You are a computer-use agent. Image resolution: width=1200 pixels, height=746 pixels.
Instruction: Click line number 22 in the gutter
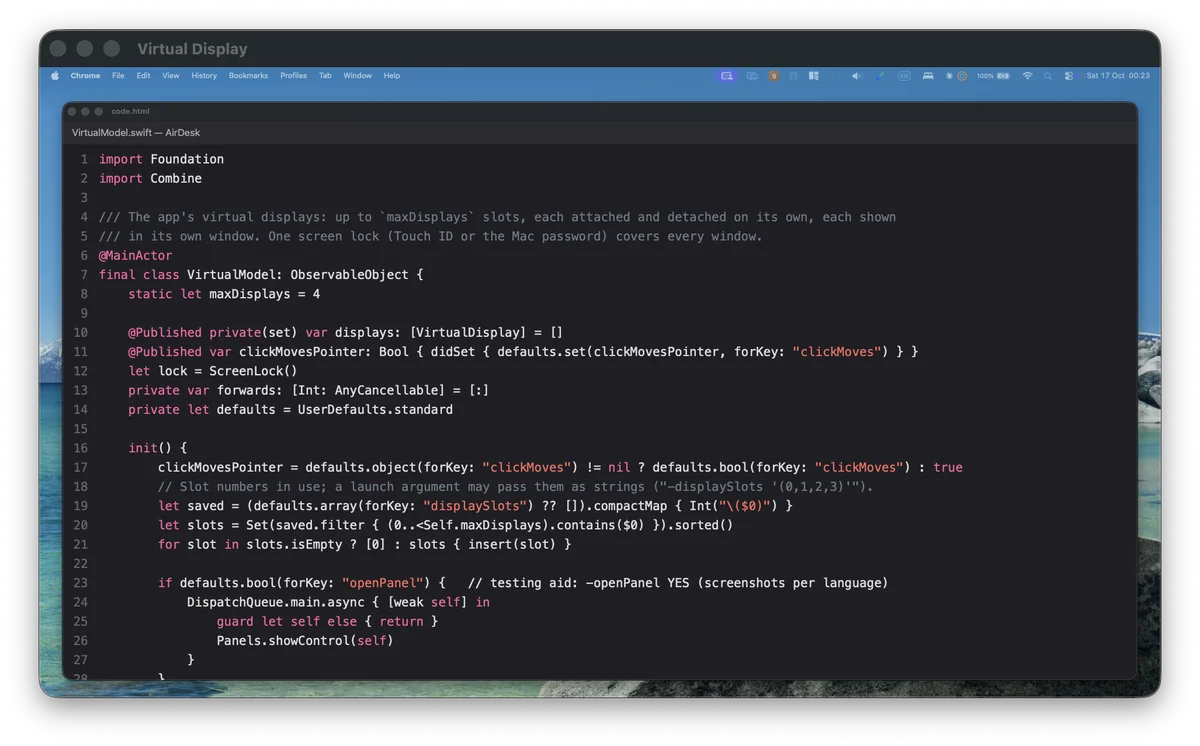click(x=81, y=563)
